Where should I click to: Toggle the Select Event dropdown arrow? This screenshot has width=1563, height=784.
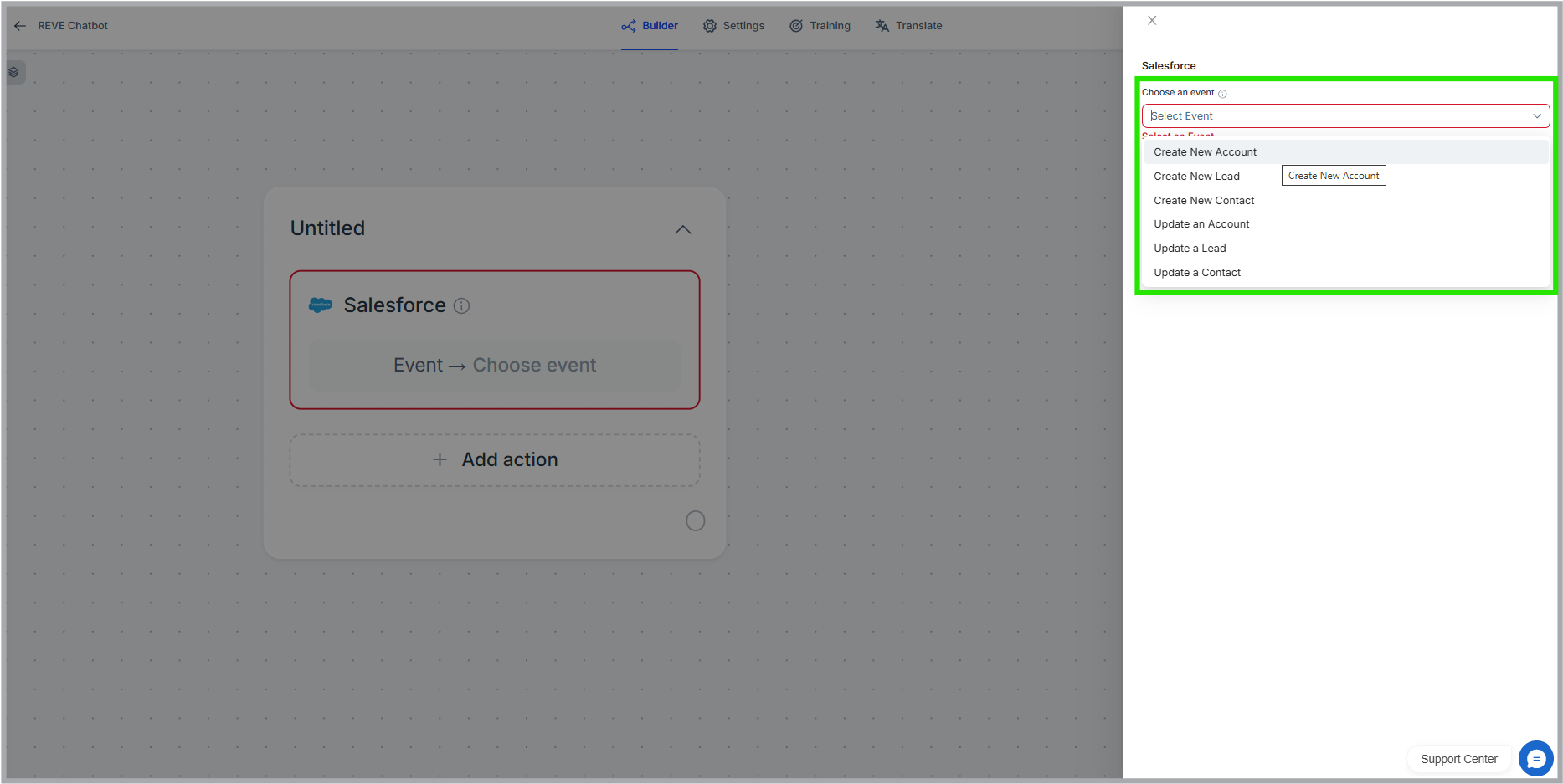[x=1537, y=116]
